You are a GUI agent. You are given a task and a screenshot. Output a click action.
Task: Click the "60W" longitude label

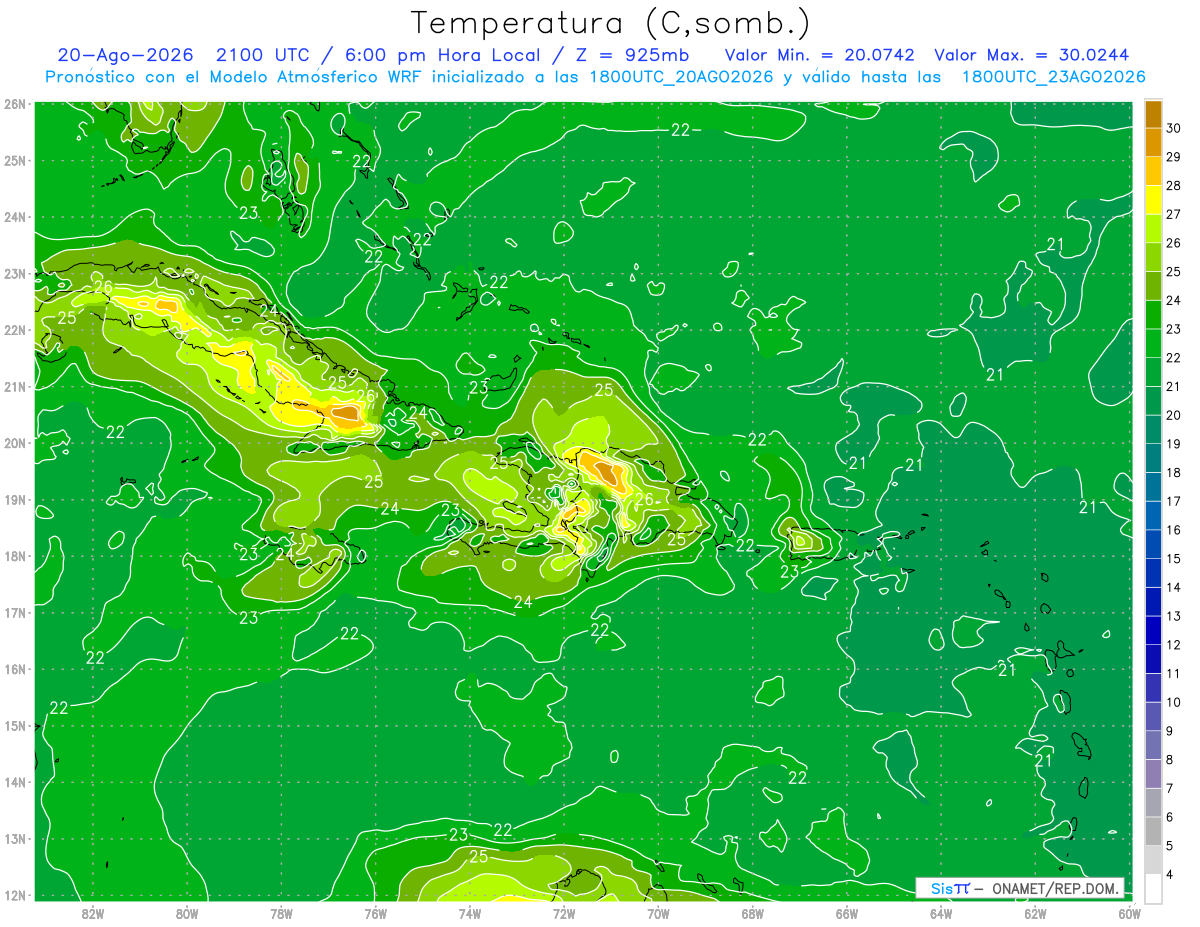pyautogui.click(x=1128, y=913)
